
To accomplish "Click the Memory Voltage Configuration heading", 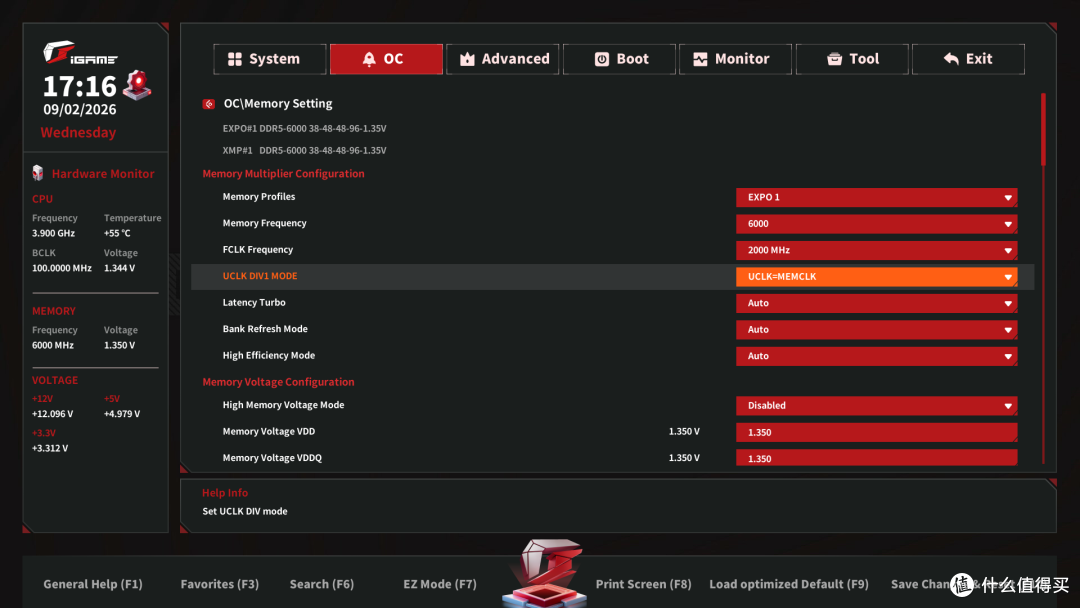I will 278,382.
